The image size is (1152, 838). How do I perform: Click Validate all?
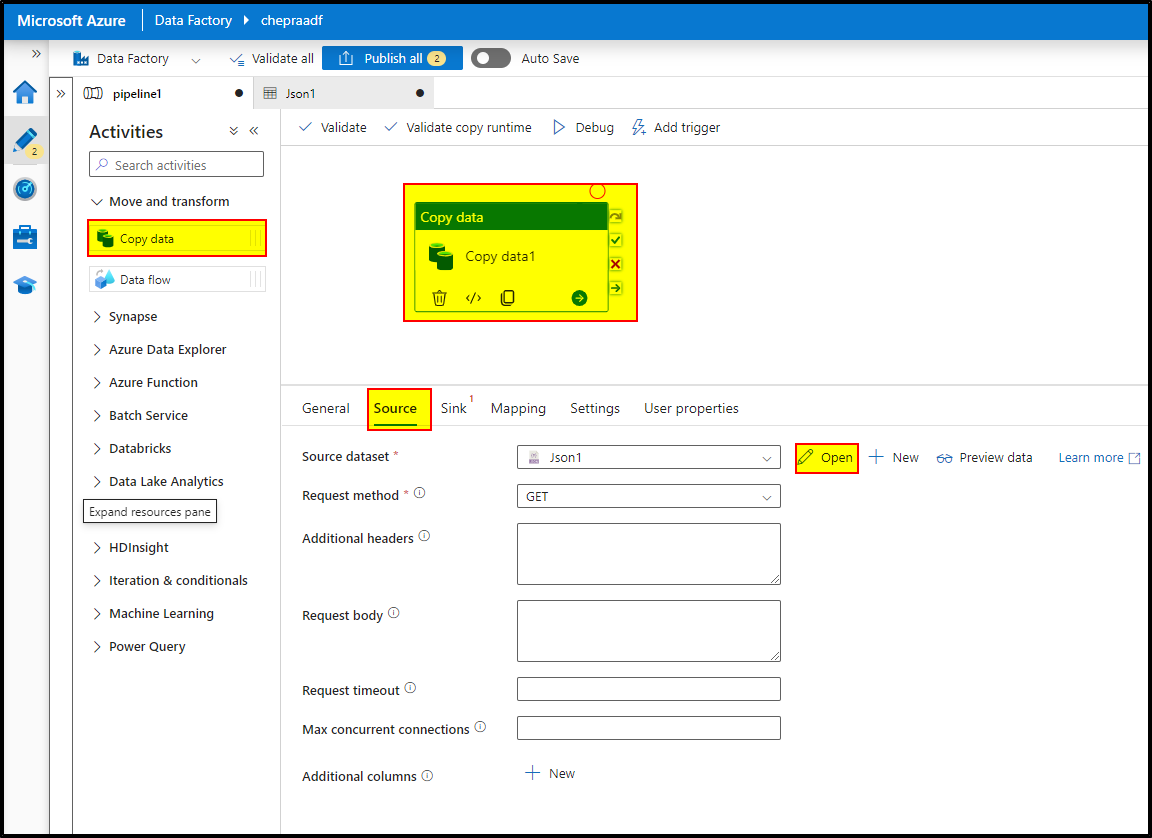(x=272, y=59)
